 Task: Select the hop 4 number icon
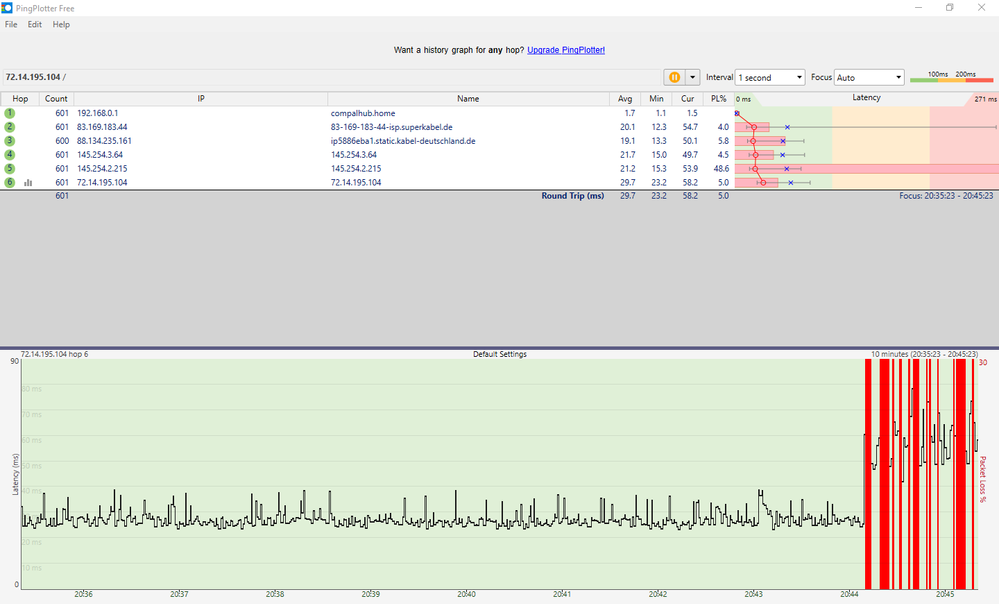(x=10, y=155)
